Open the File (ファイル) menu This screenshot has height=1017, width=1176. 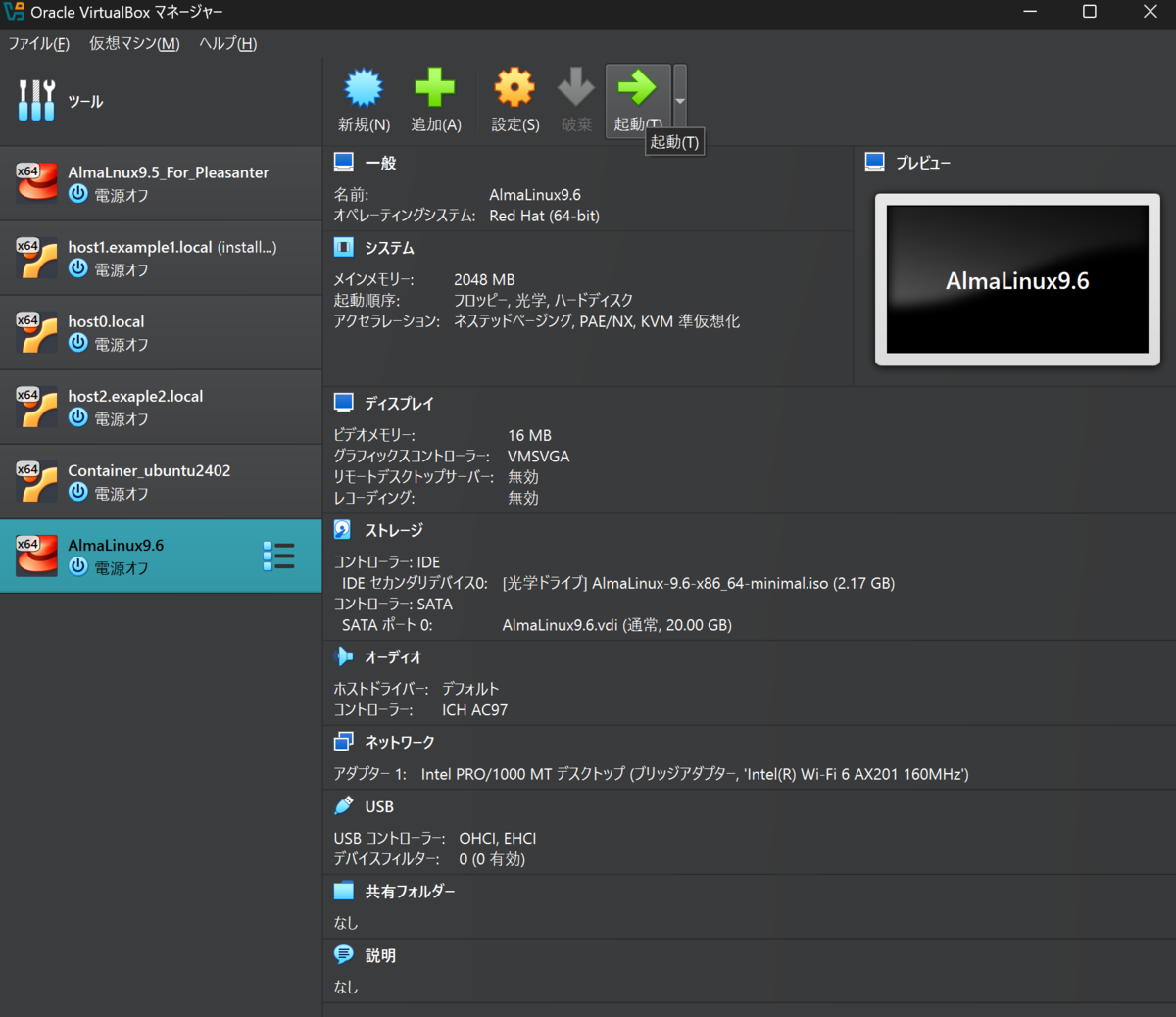(x=39, y=43)
